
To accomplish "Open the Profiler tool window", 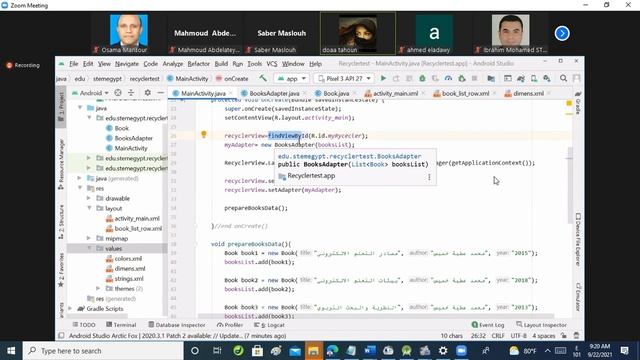I will (x=230, y=325).
